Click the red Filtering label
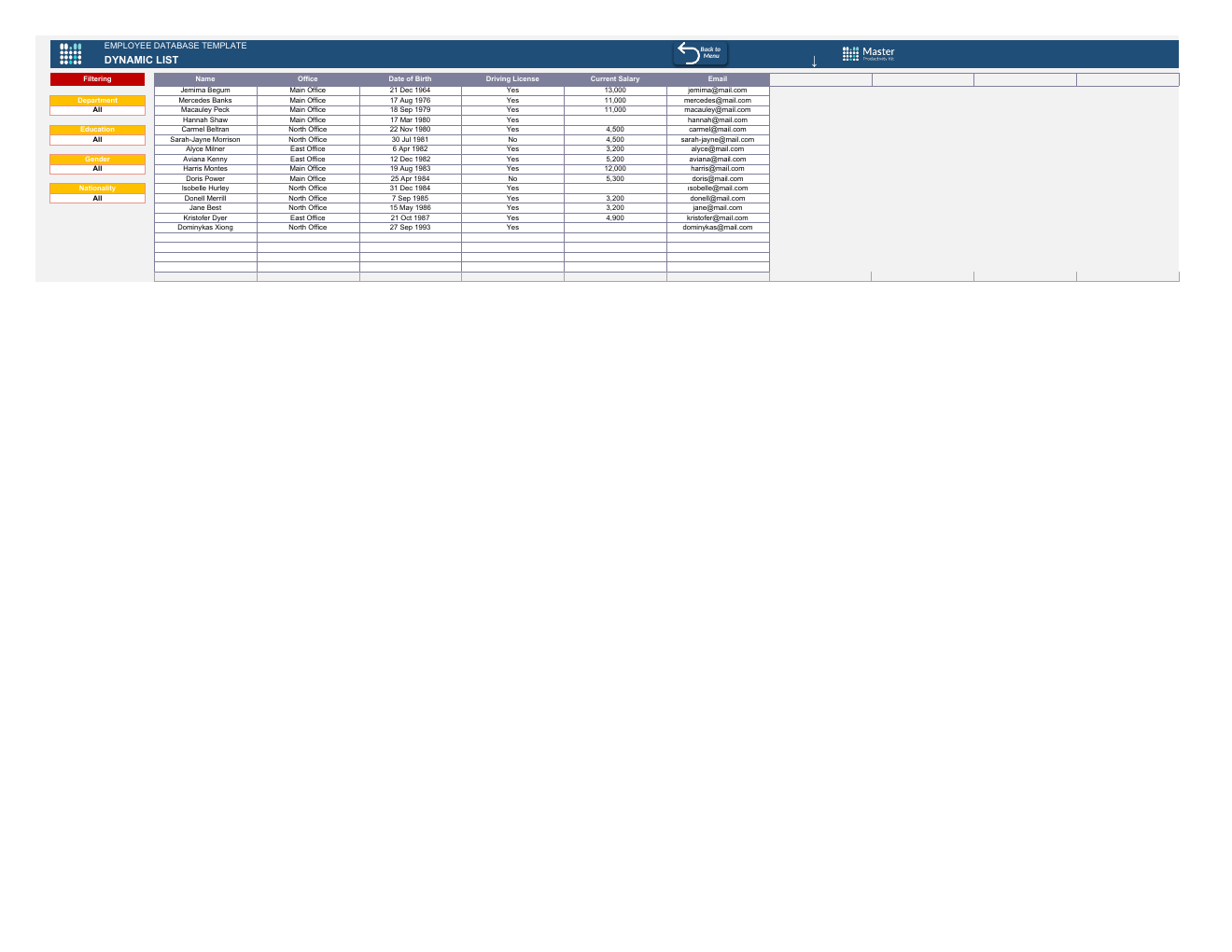Viewport: 1232px width, 952px height. pyautogui.click(x=97, y=79)
